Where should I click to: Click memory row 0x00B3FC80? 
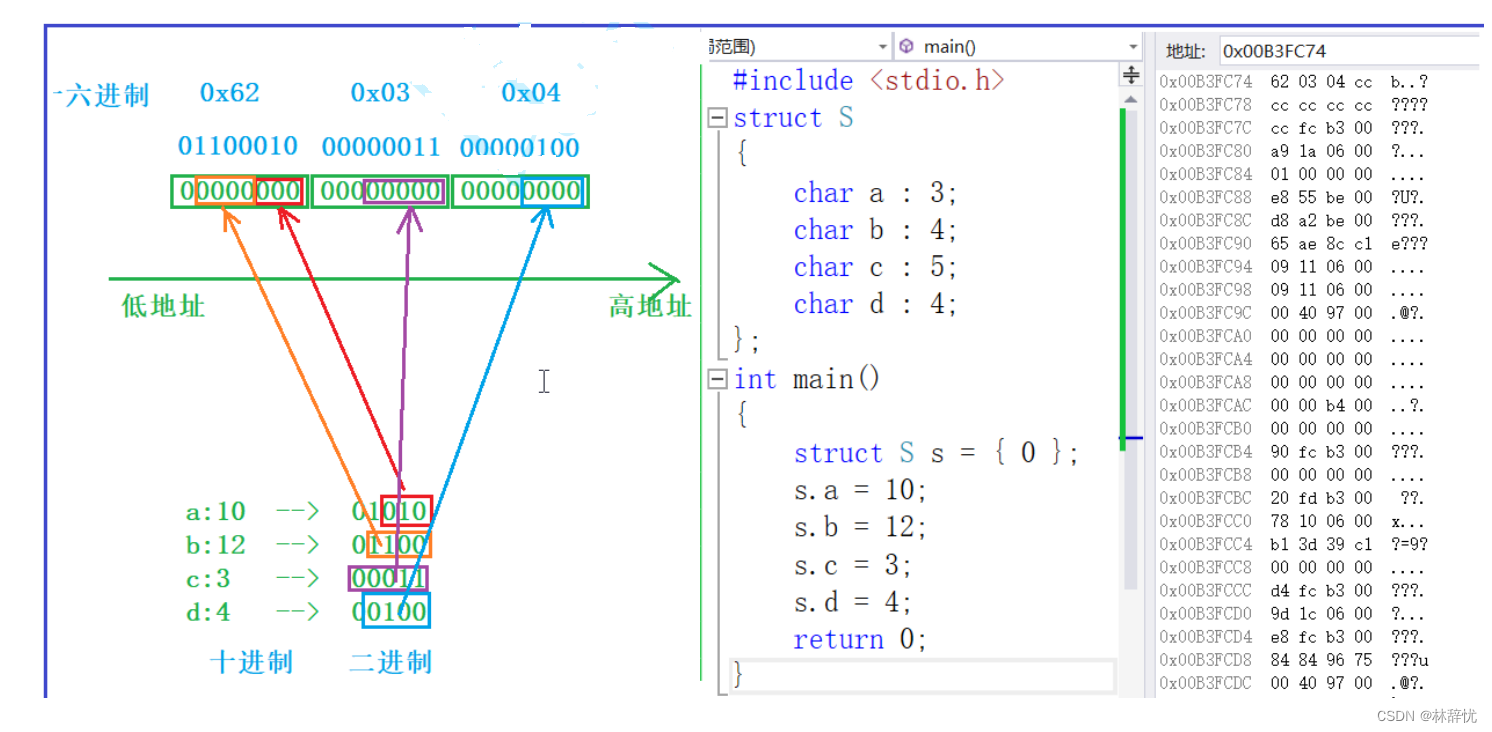(x=1293, y=151)
